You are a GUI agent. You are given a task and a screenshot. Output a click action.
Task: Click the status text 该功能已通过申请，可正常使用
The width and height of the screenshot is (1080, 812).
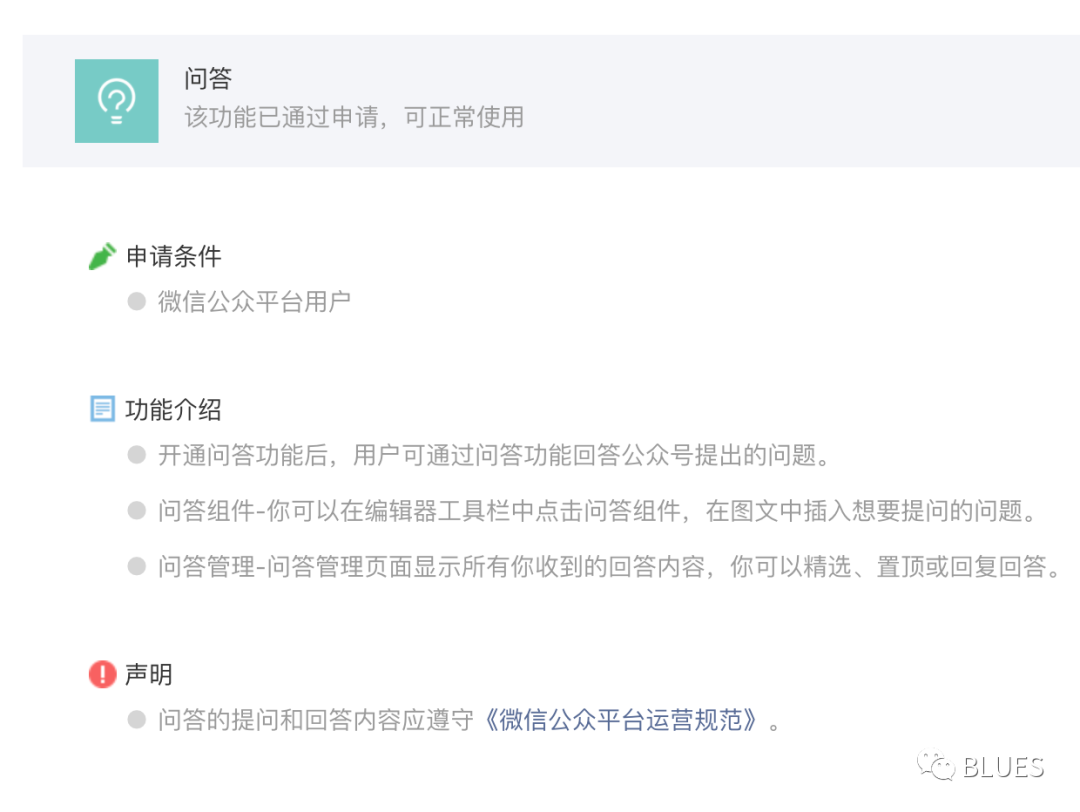[x=353, y=117]
